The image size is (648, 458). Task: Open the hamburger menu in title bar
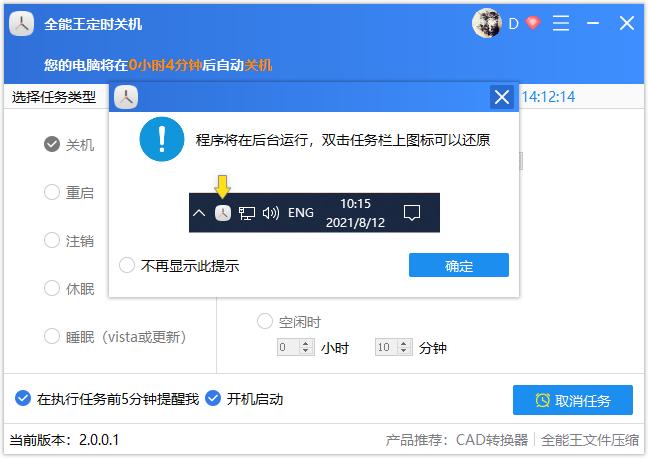tap(561, 23)
